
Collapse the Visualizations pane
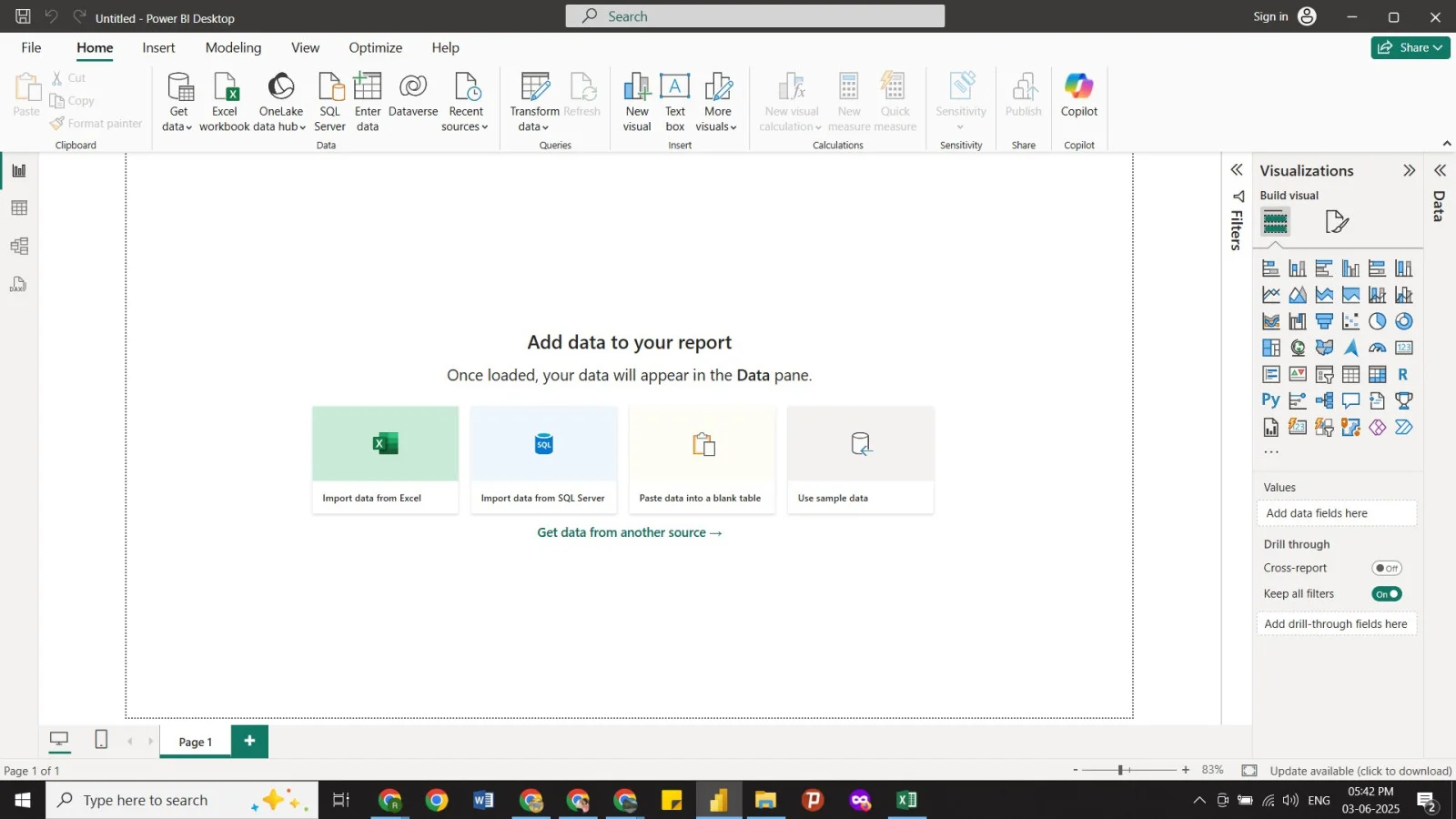pyautogui.click(x=1410, y=170)
